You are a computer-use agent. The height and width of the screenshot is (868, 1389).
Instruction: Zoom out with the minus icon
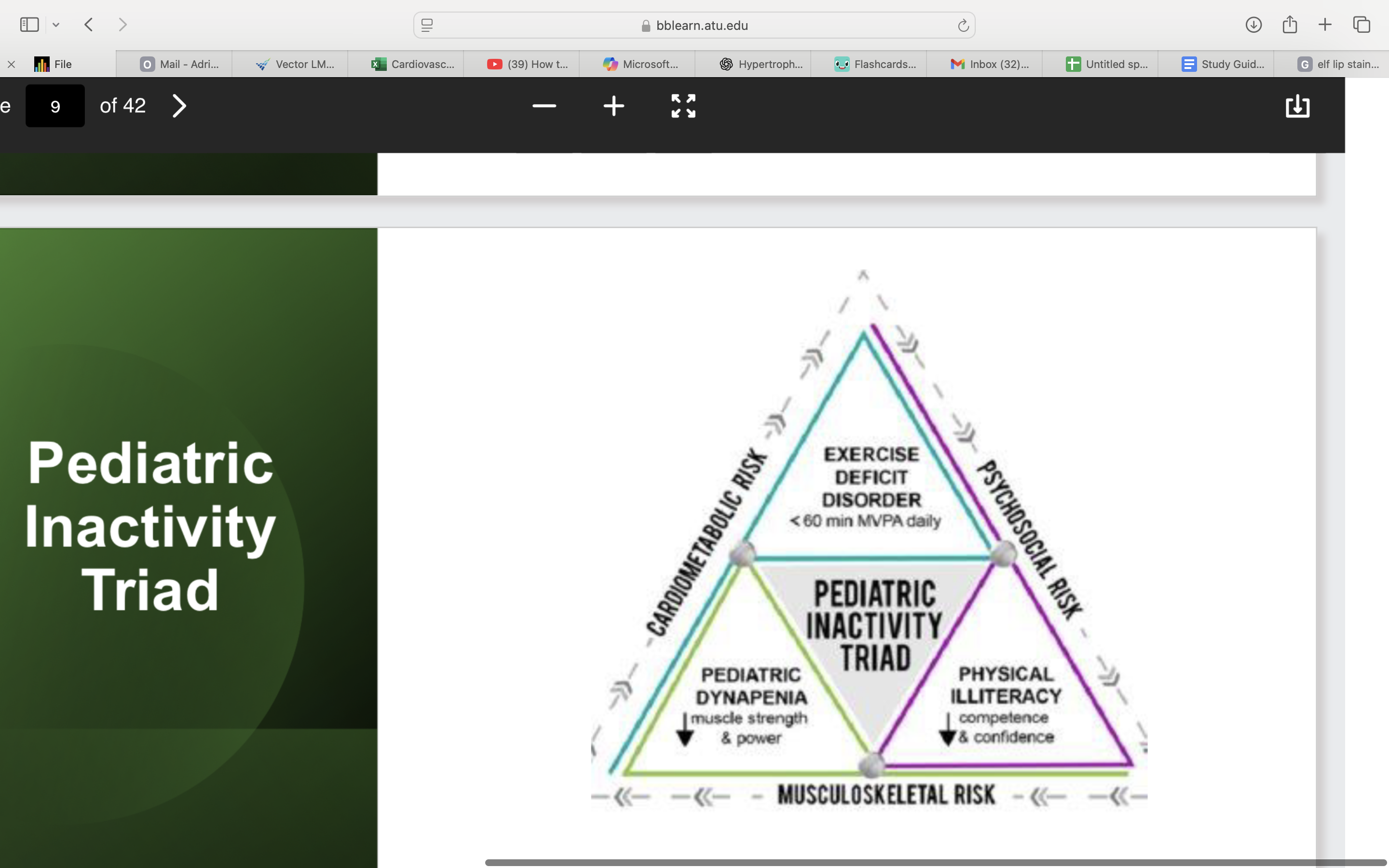(x=544, y=106)
